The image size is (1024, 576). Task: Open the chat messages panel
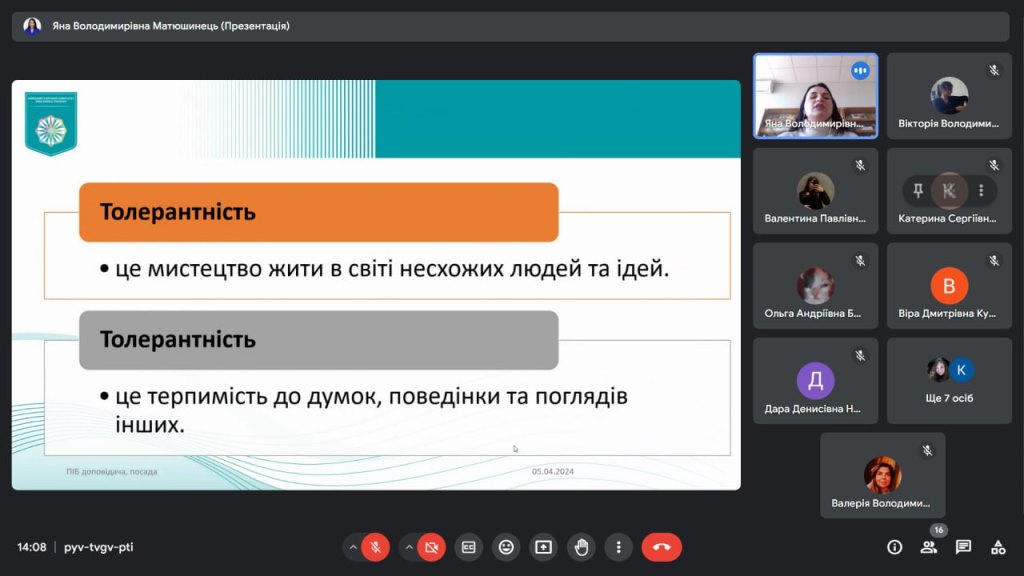(963, 547)
